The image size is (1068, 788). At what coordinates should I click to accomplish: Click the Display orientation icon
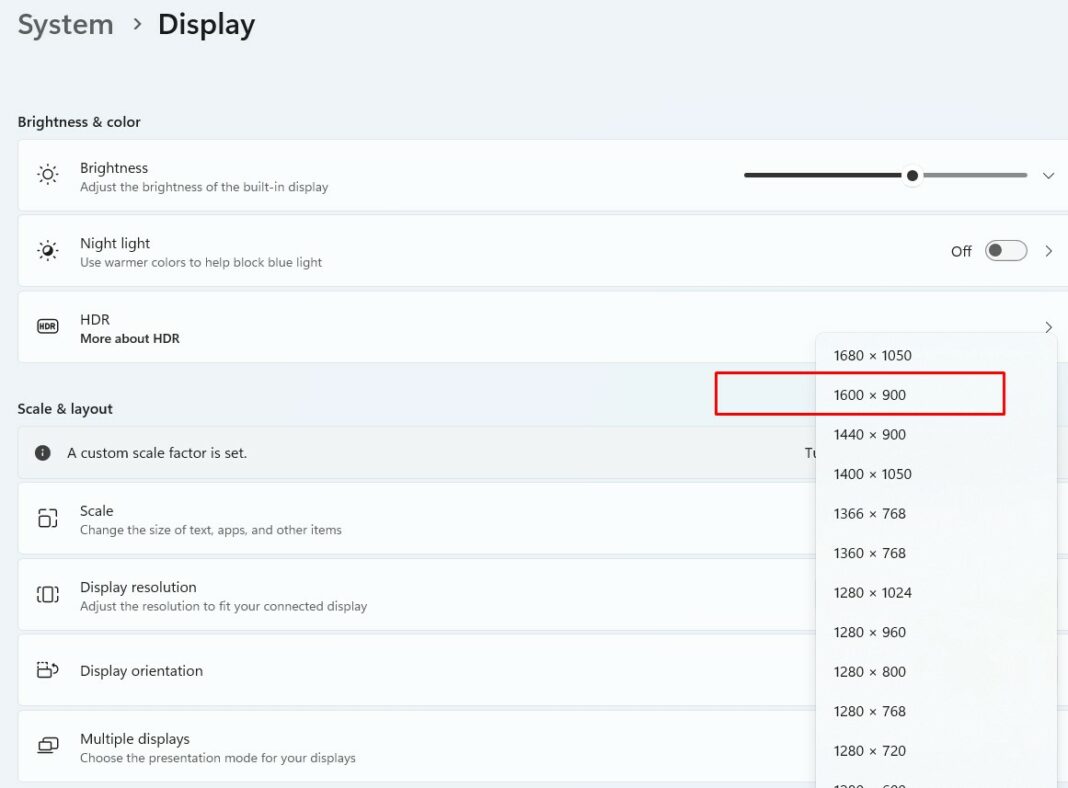tap(47, 671)
